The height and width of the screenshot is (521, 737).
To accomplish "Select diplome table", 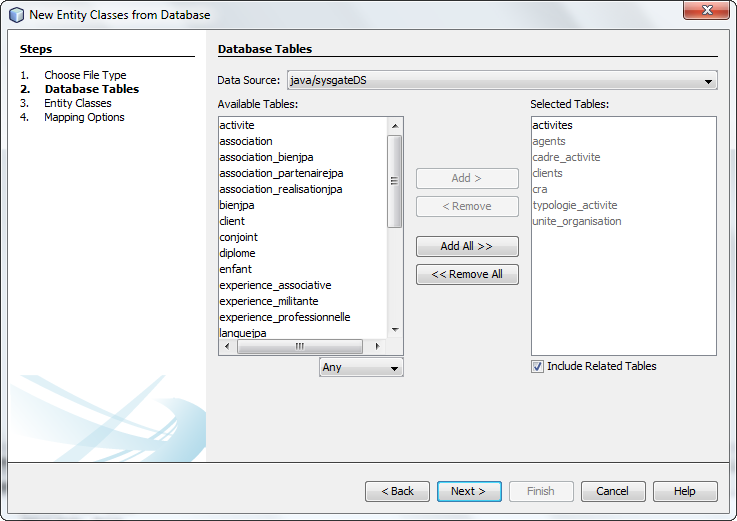I will (x=303, y=253).
